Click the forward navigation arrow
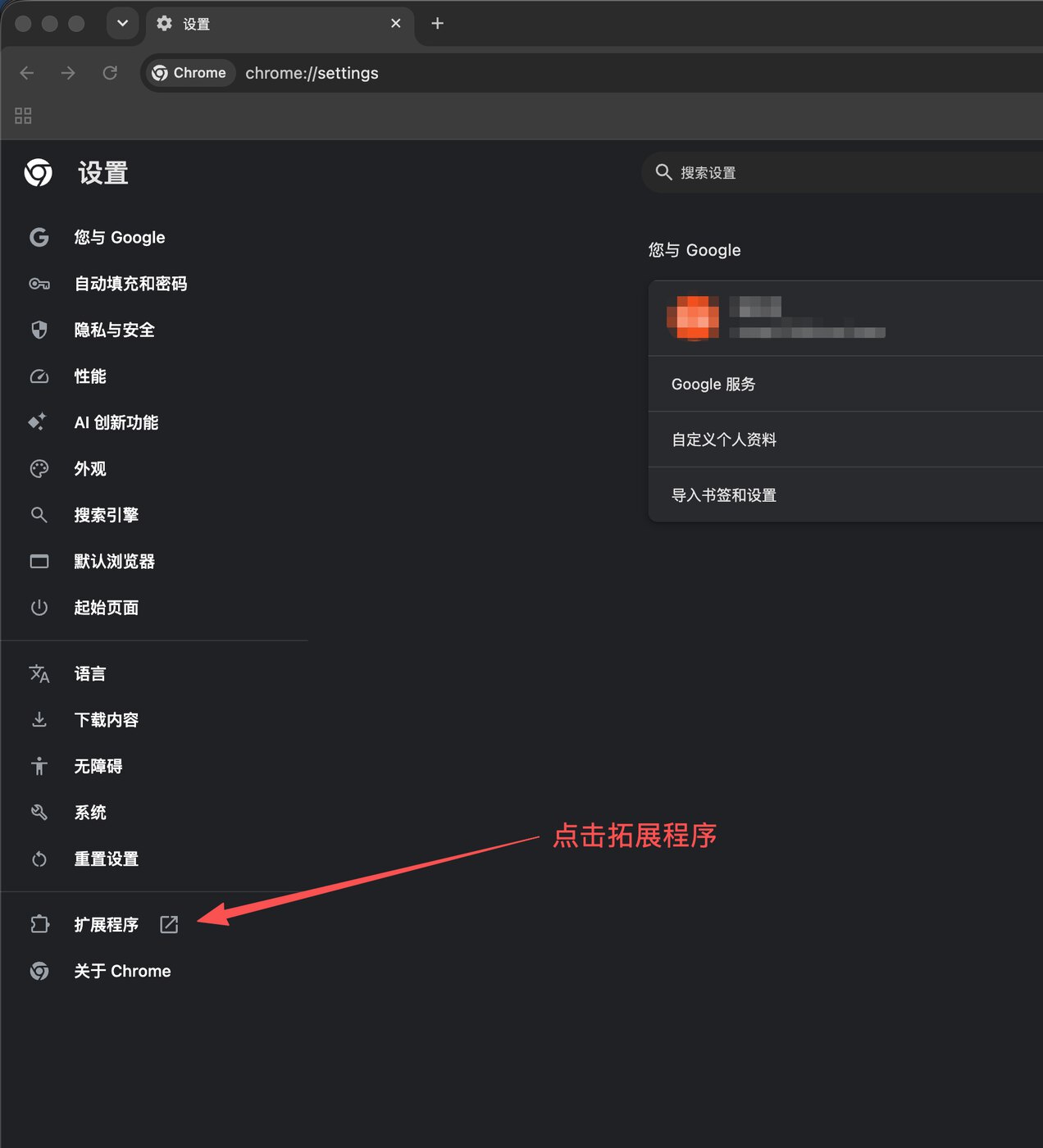This screenshot has width=1043, height=1148. [68, 73]
